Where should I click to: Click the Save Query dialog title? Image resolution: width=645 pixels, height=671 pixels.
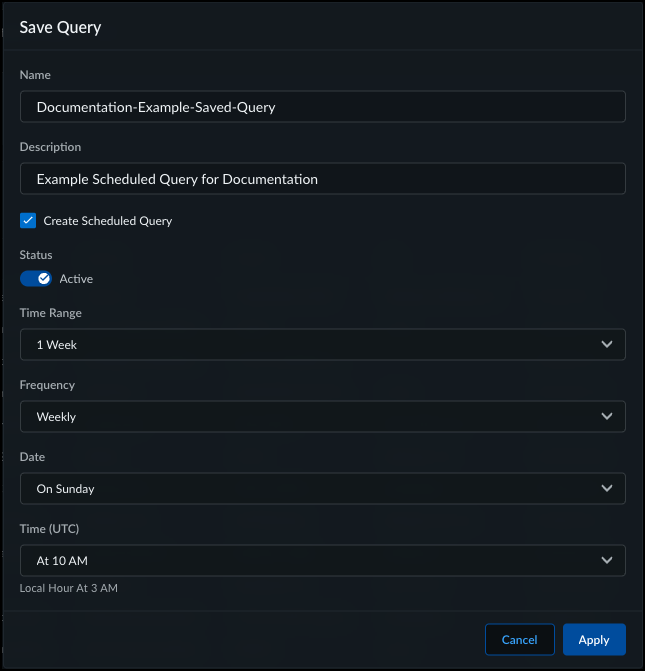pos(60,27)
